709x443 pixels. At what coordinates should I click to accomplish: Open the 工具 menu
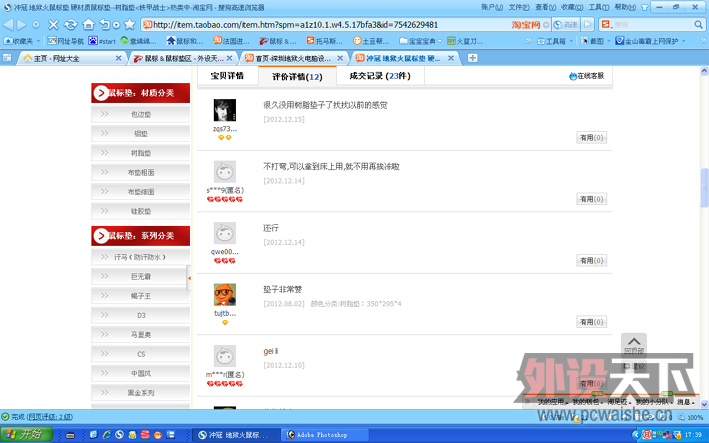coord(598,7)
